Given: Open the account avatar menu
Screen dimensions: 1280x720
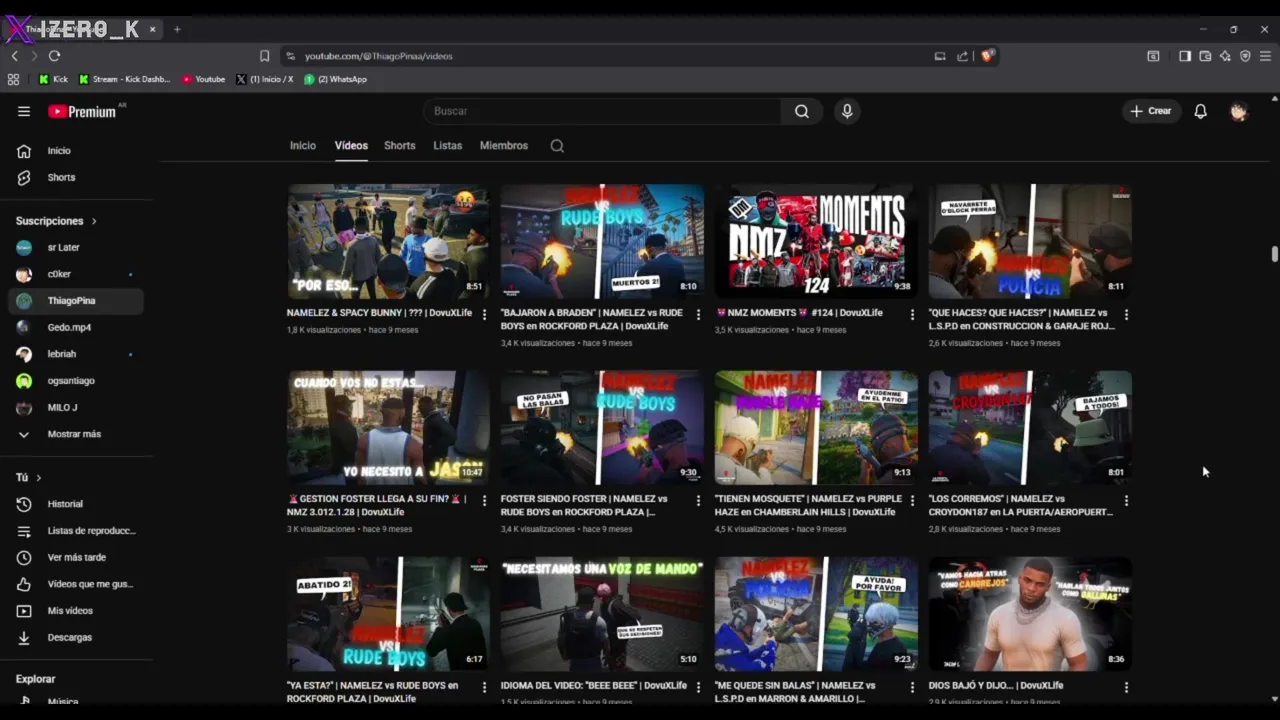Looking at the screenshot, I should [1238, 111].
